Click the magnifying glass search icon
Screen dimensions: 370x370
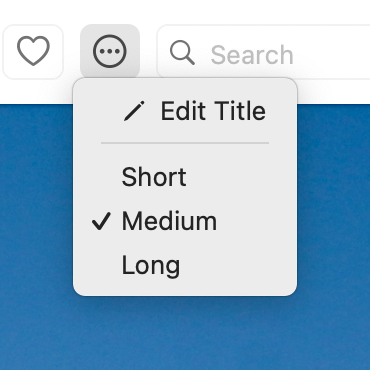[x=182, y=53]
